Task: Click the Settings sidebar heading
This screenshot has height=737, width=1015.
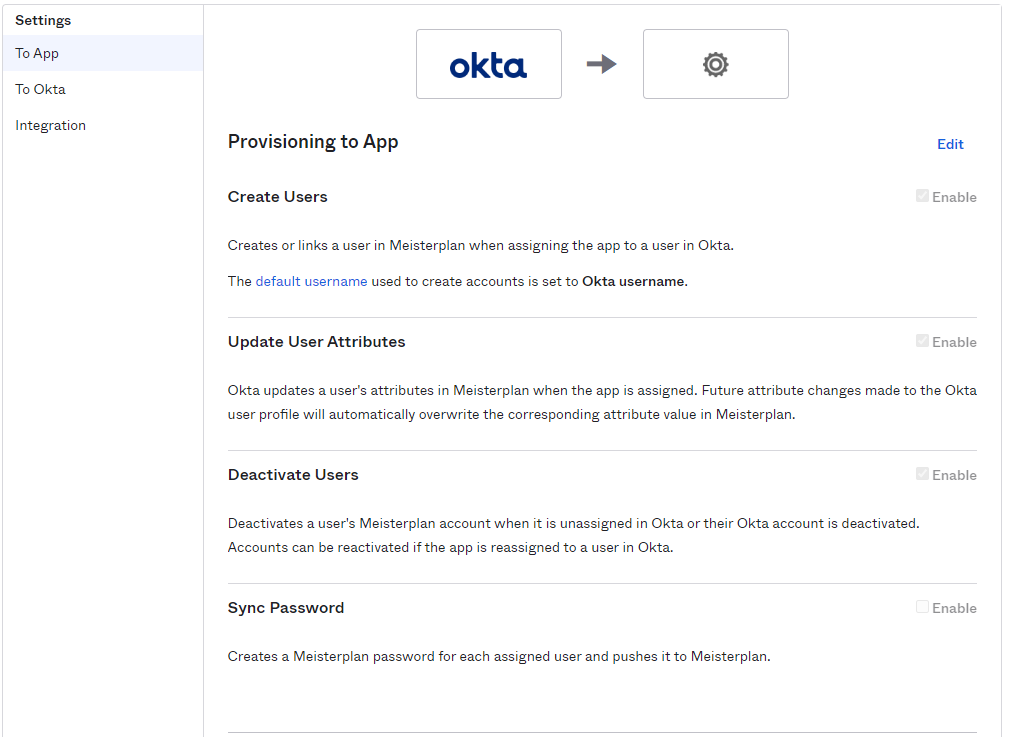Action: click(43, 20)
